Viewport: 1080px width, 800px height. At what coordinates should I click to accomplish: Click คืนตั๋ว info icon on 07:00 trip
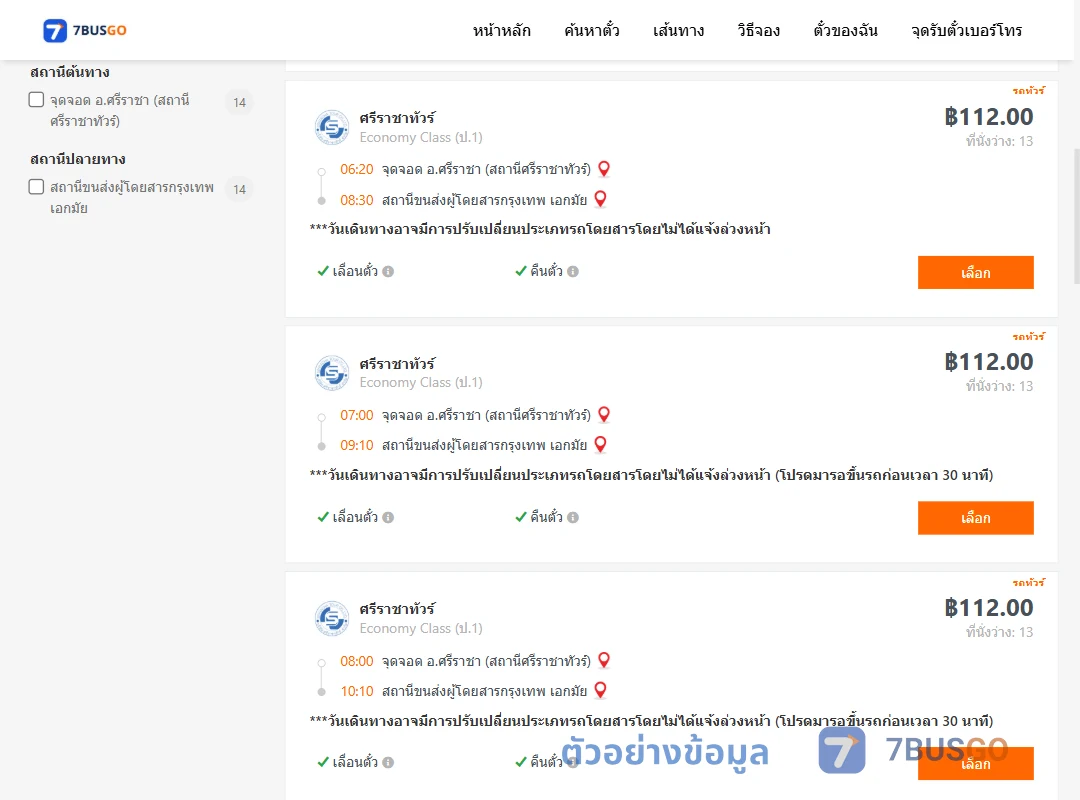click(573, 517)
